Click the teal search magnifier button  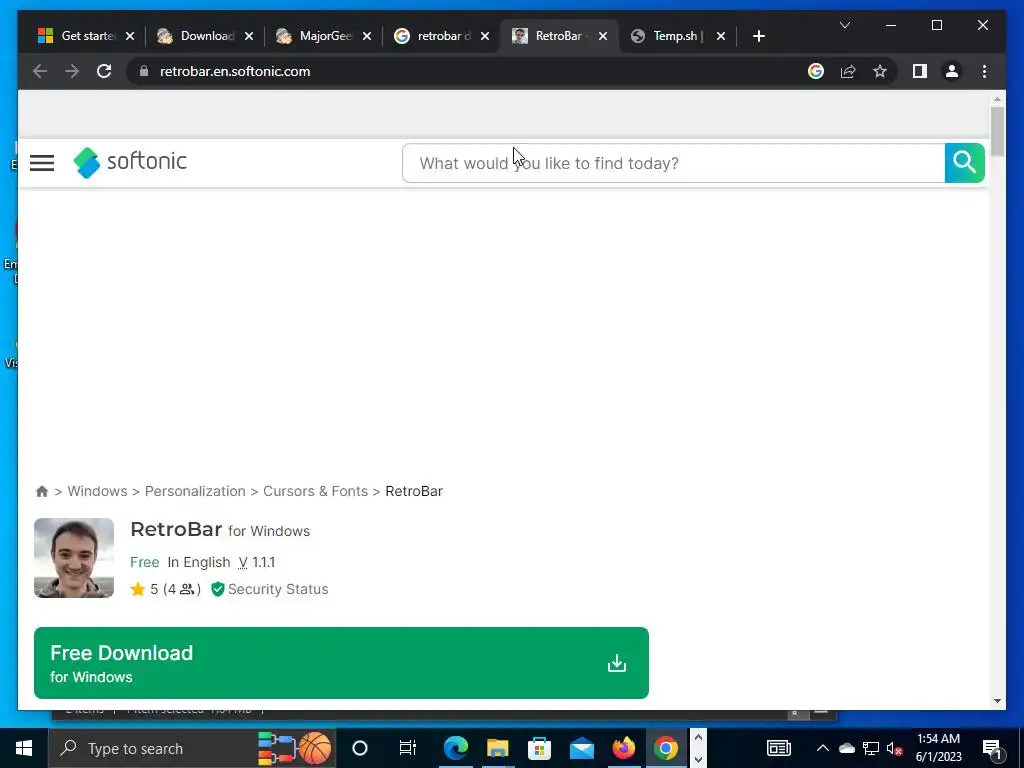(964, 163)
